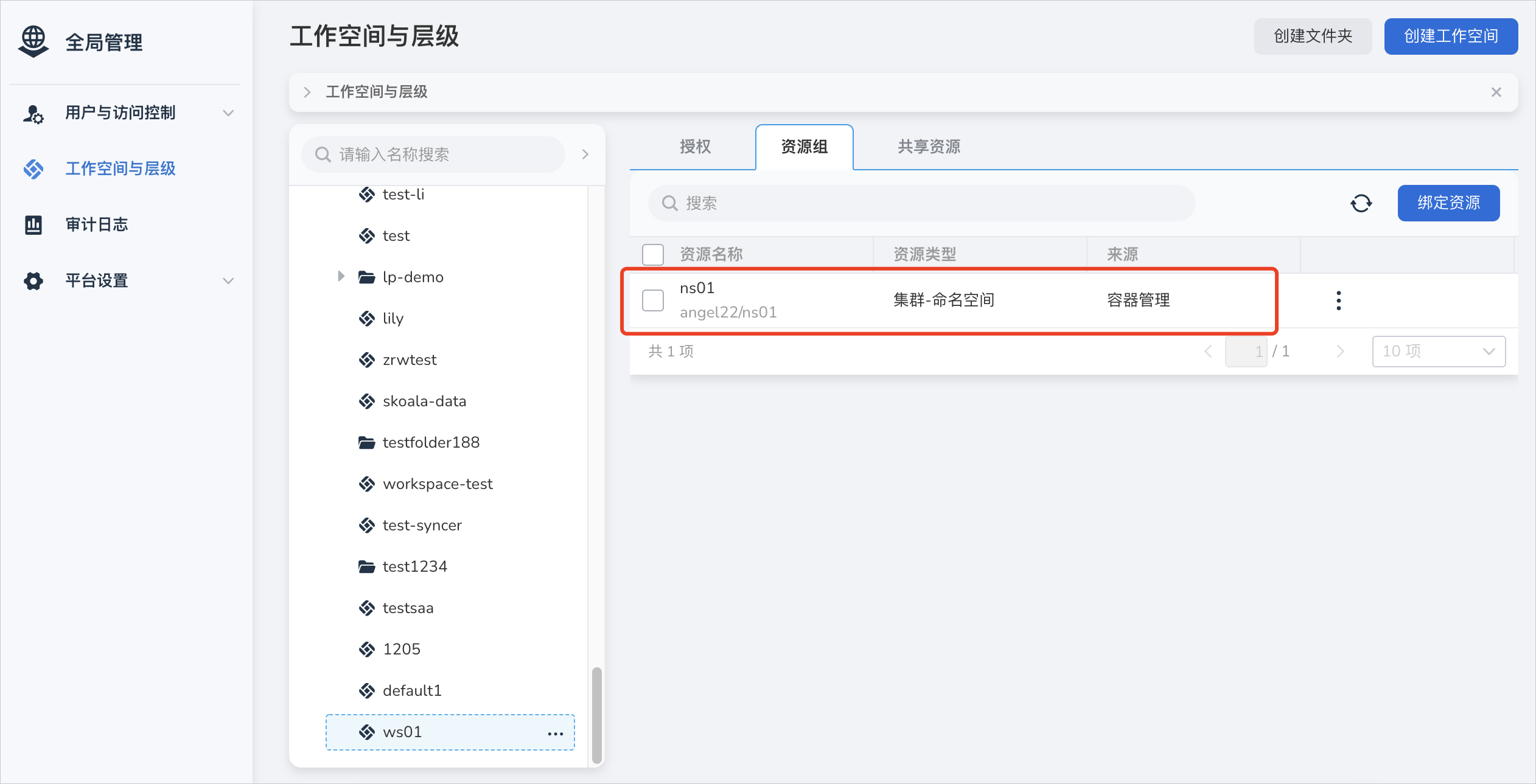
Task: Focus the 请输入名称搜索 input
Action: pyautogui.click(x=433, y=154)
